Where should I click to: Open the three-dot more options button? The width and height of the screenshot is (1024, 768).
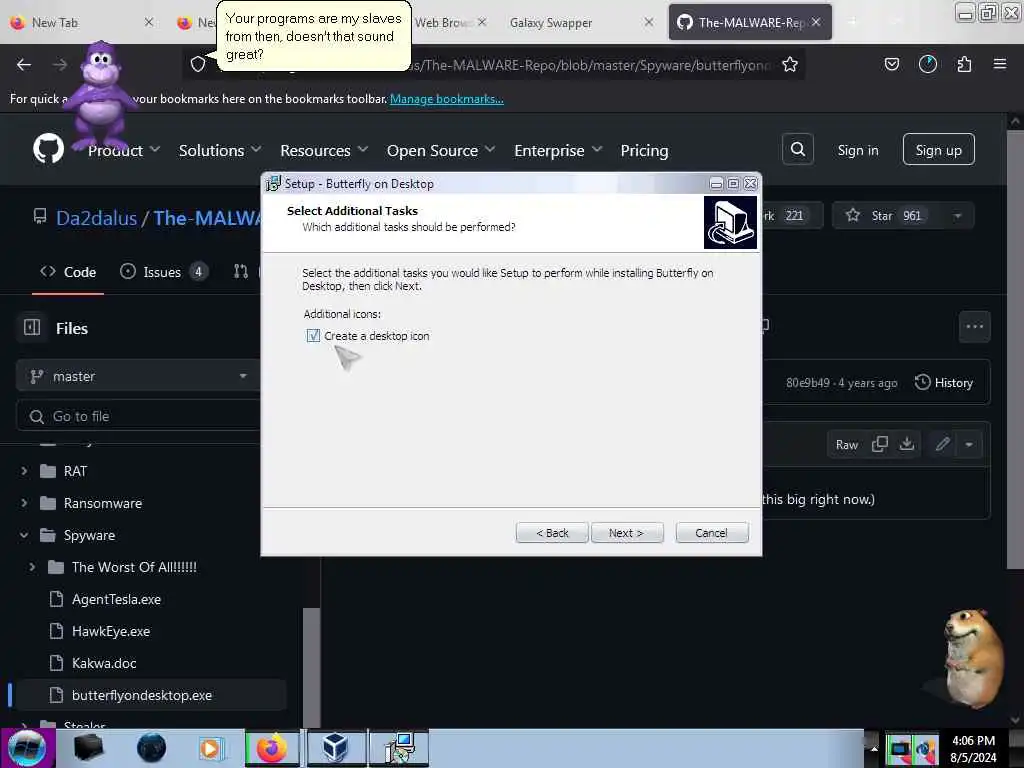point(974,327)
